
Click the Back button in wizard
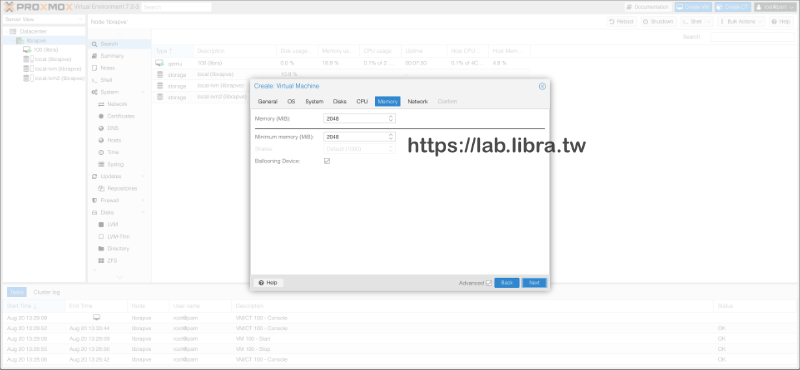[x=507, y=283]
